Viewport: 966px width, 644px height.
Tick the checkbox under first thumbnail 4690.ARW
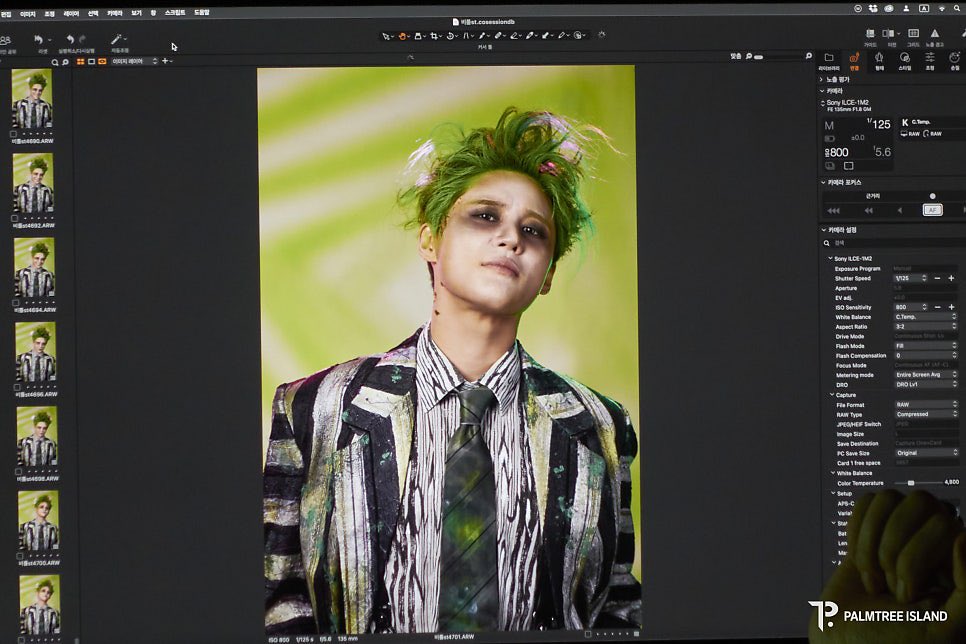click(x=14, y=134)
